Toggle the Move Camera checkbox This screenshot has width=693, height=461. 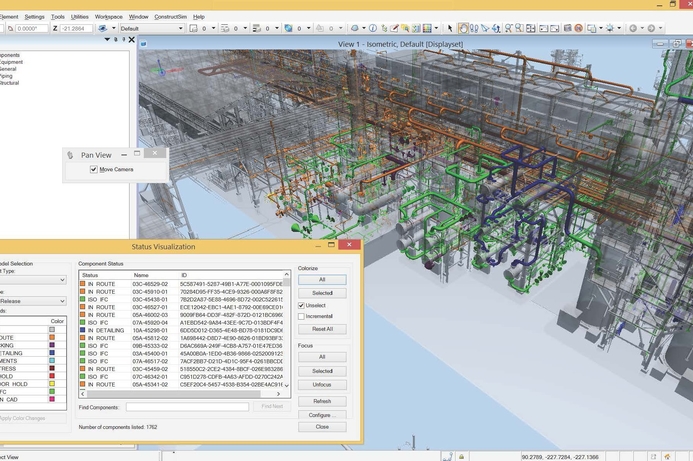[94, 169]
